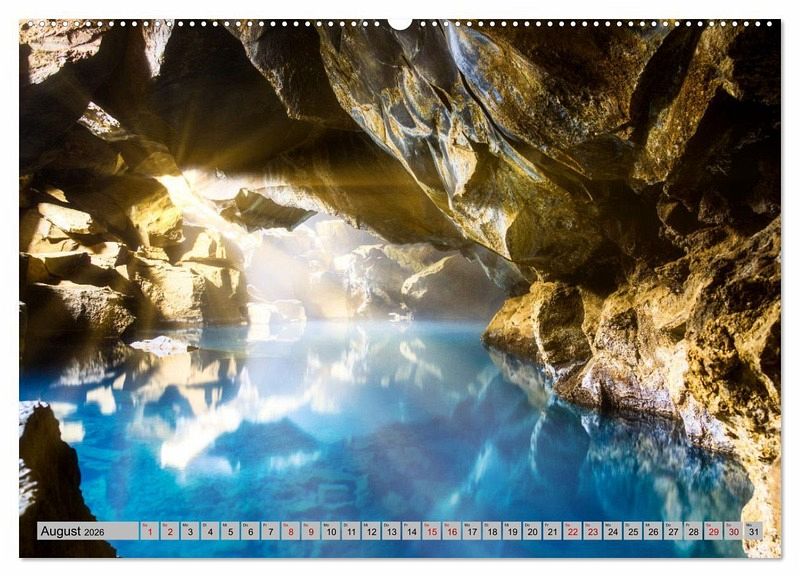Choose the red day 29 cell
800x577 pixels.
pyautogui.click(x=714, y=531)
